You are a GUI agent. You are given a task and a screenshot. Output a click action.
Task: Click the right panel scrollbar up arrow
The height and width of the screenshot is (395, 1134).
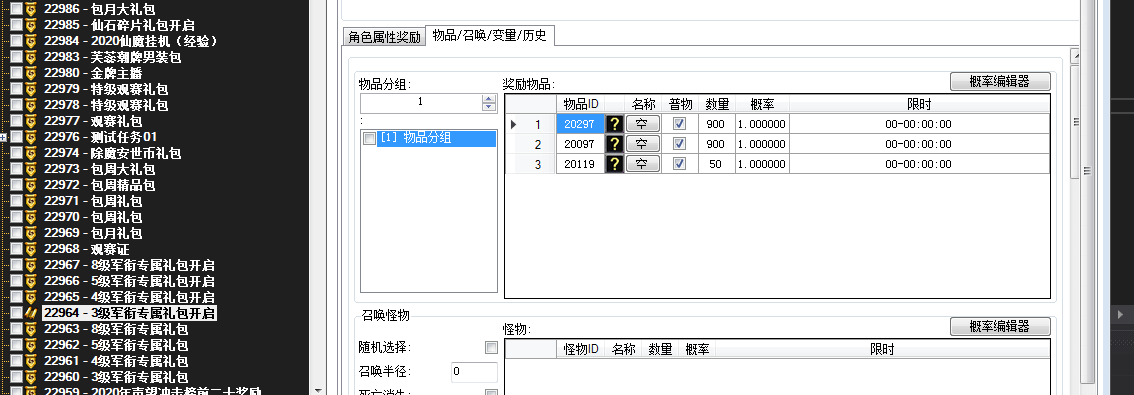tap(1075, 56)
